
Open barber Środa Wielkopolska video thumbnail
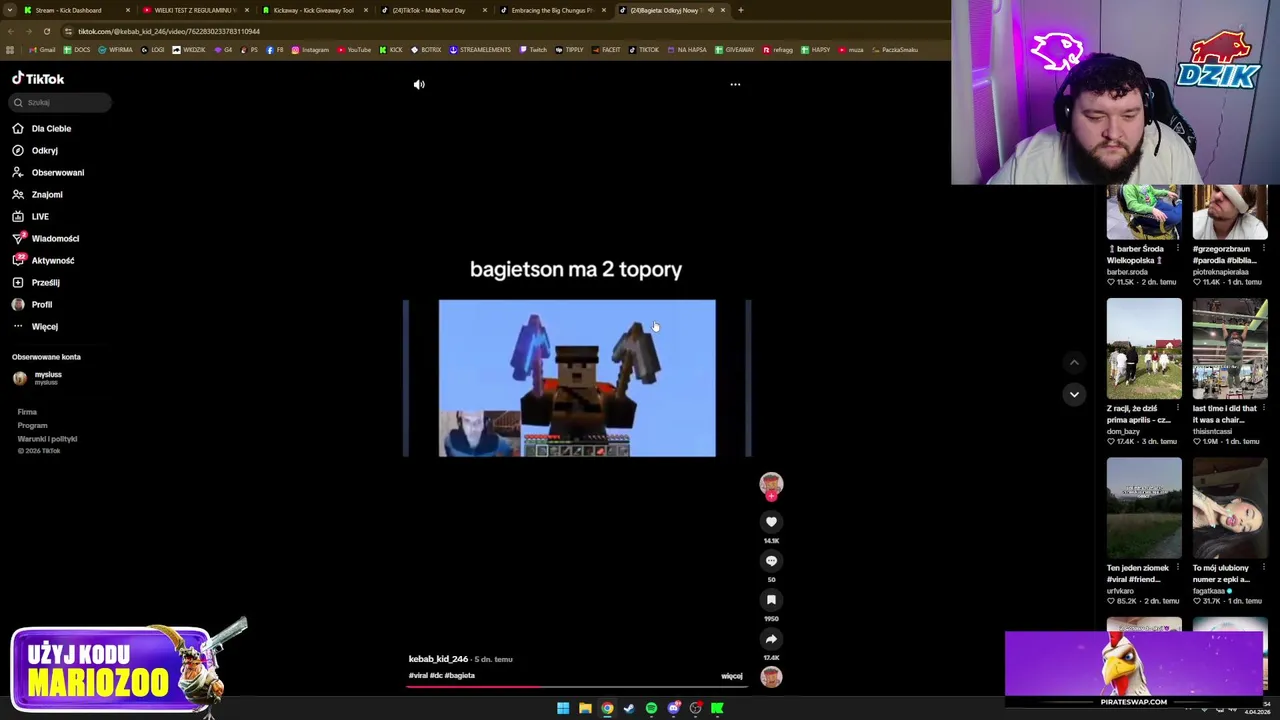[1144, 212]
